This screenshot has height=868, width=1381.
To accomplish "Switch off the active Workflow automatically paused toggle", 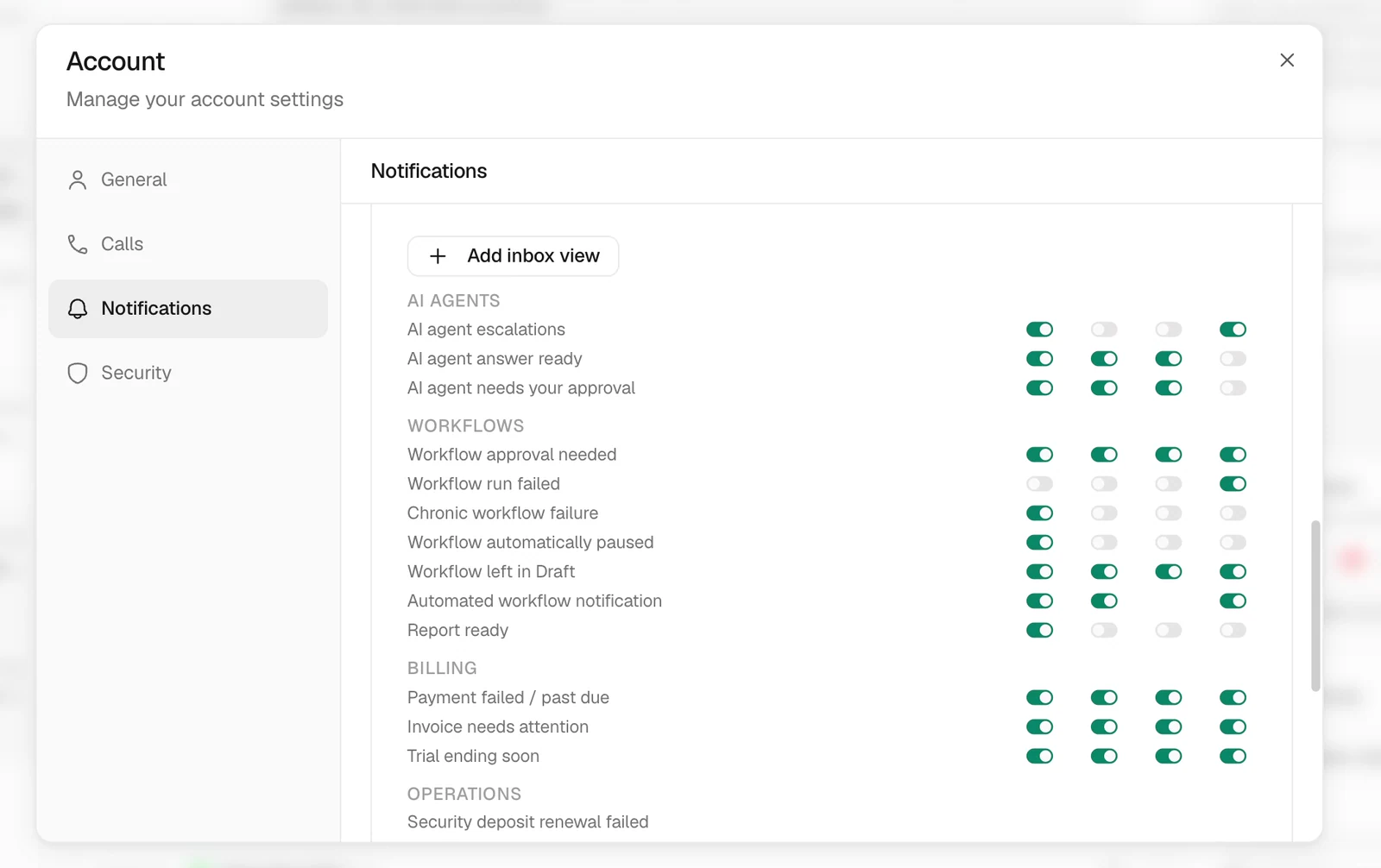I will point(1039,543).
